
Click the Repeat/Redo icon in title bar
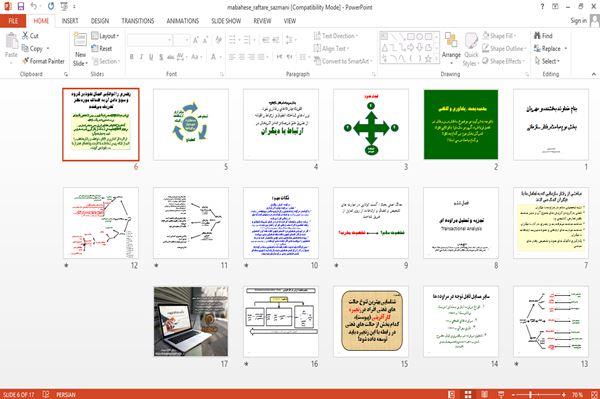point(51,7)
